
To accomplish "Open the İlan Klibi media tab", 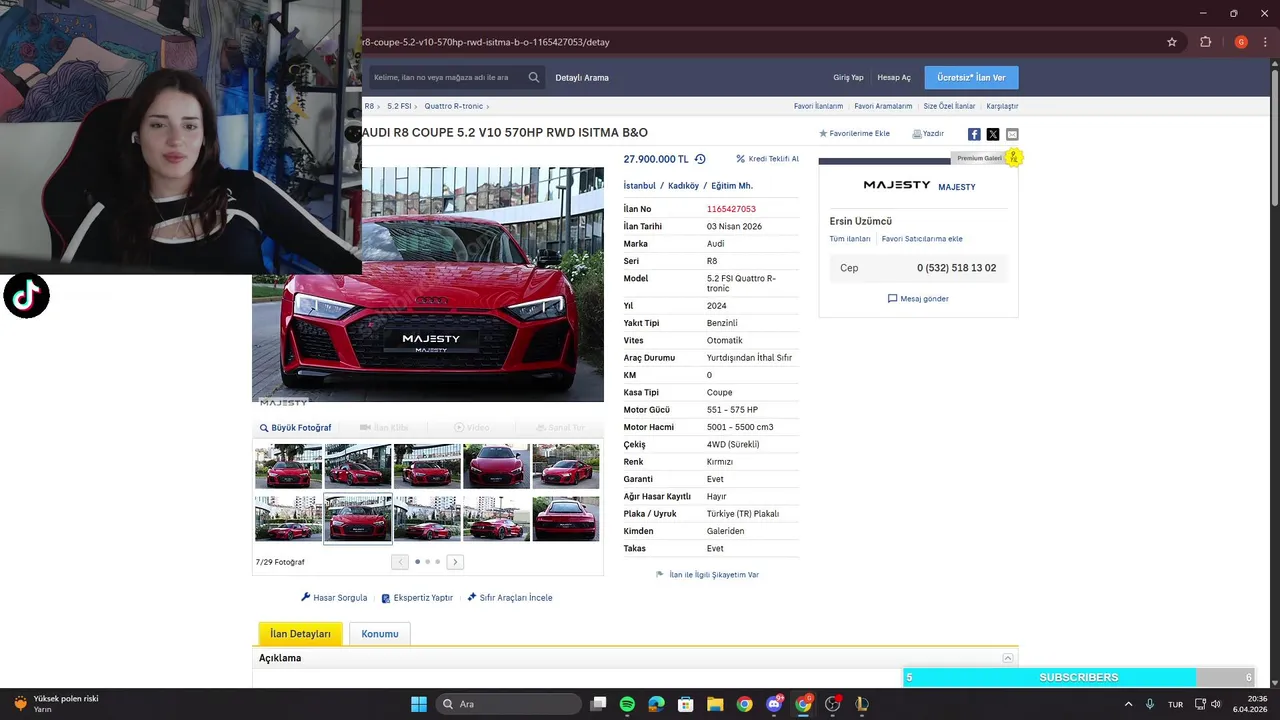I will pyautogui.click(x=384, y=428).
